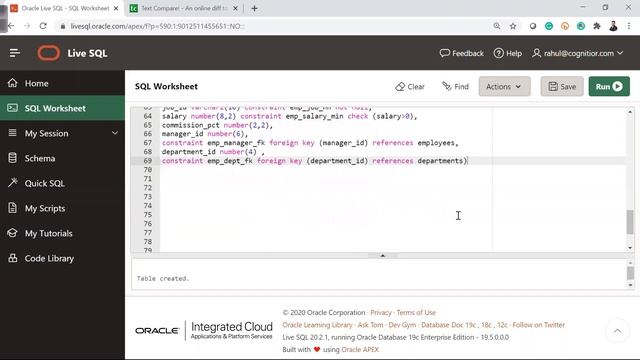Image resolution: width=640 pixels, height=360 pixels.
Task: Open a new browser tab
Action: point(254,8)
